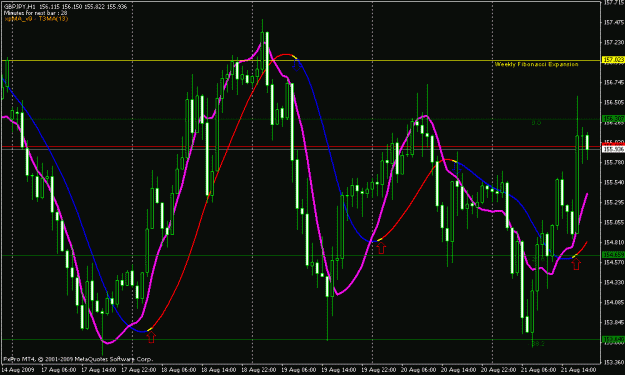Click the red up arrow near 17 Aug 22:00

151,338
